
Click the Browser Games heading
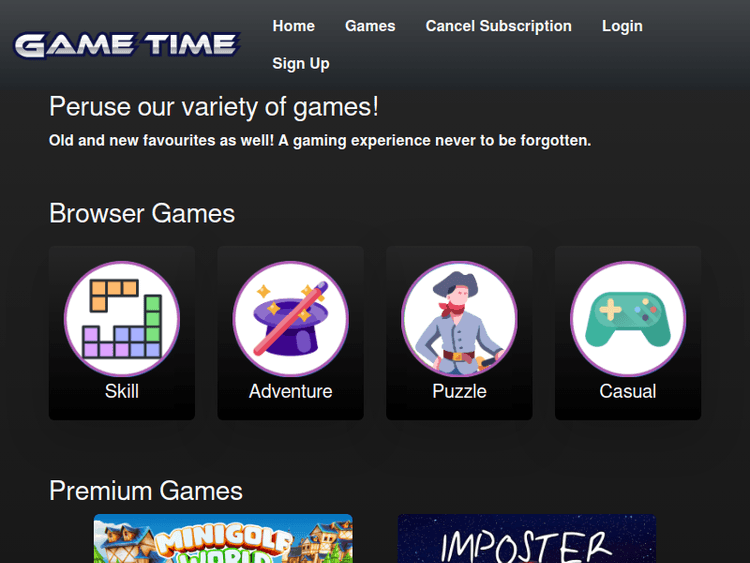tap(142, 213)
